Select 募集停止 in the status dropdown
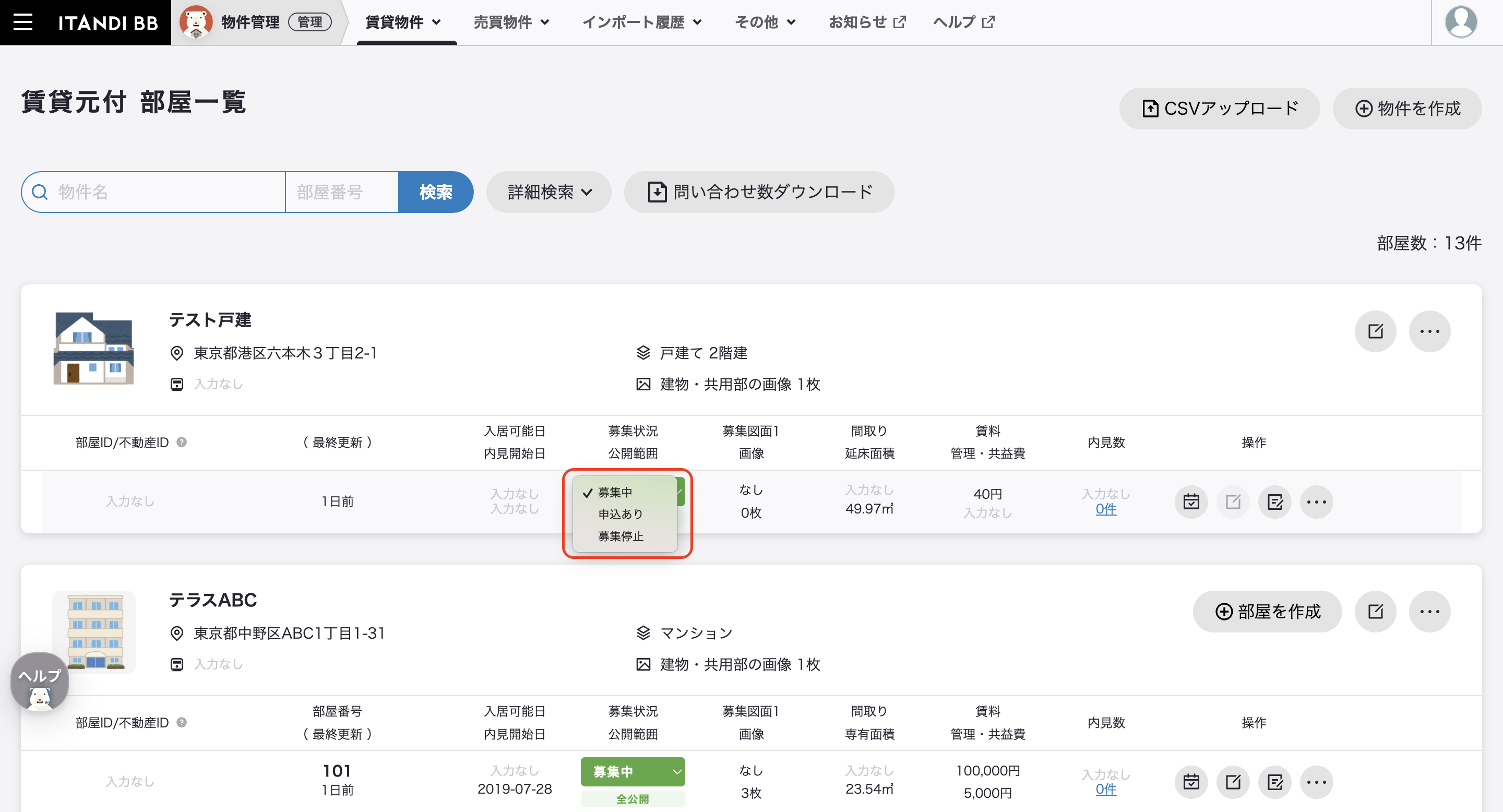1503x812 pixels. 624,536
